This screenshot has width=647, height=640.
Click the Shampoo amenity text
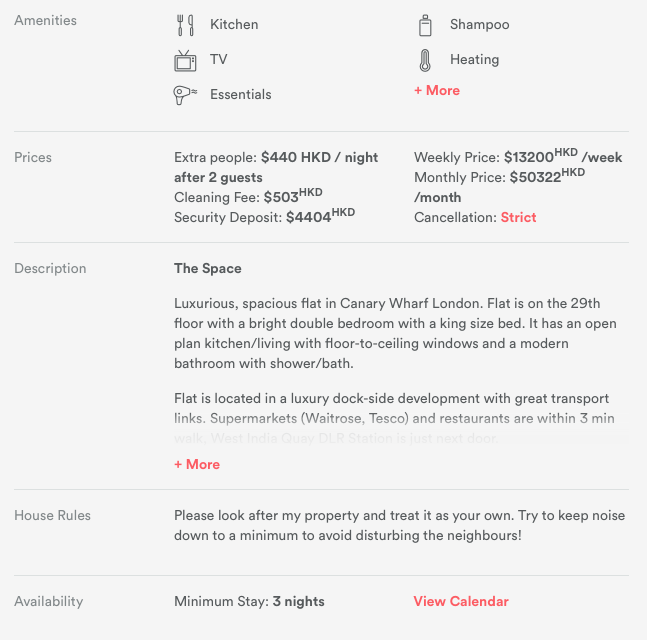pyautogui.click(x=479, y=24)
